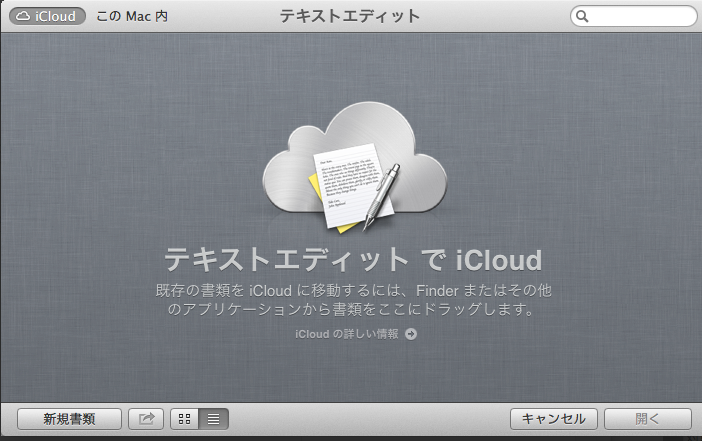Click the share arrow icon button

tap(146, 419)
